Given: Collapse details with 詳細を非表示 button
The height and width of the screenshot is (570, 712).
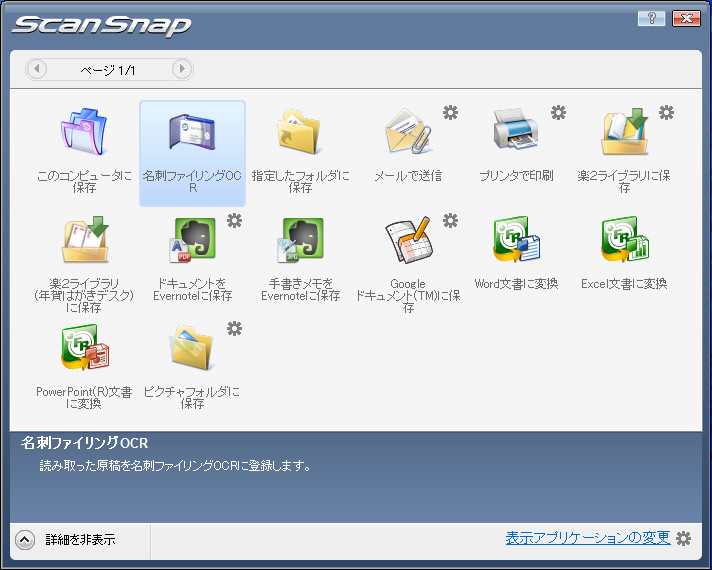Looking at the screenshot, I should [26, 540].
